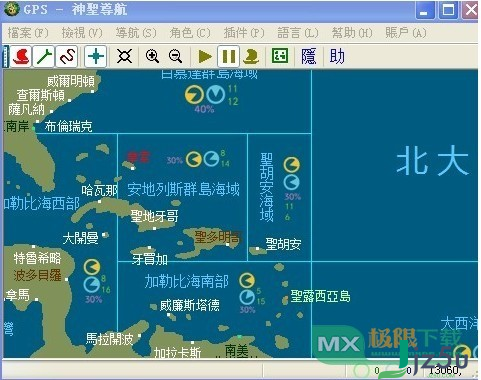Start navigation with the play arrow
The width and height of the screenshot is (481, 380).
tap(205, 56)
